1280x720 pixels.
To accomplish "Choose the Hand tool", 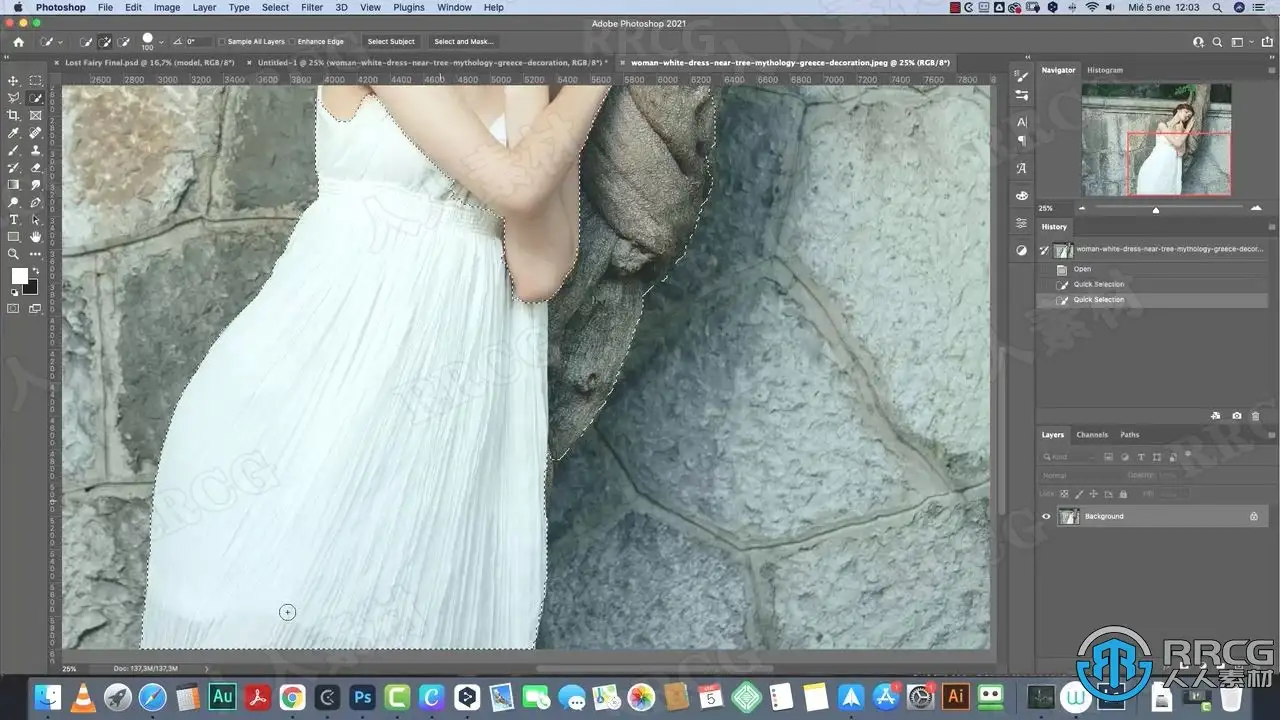I will (x=36, y=237).
